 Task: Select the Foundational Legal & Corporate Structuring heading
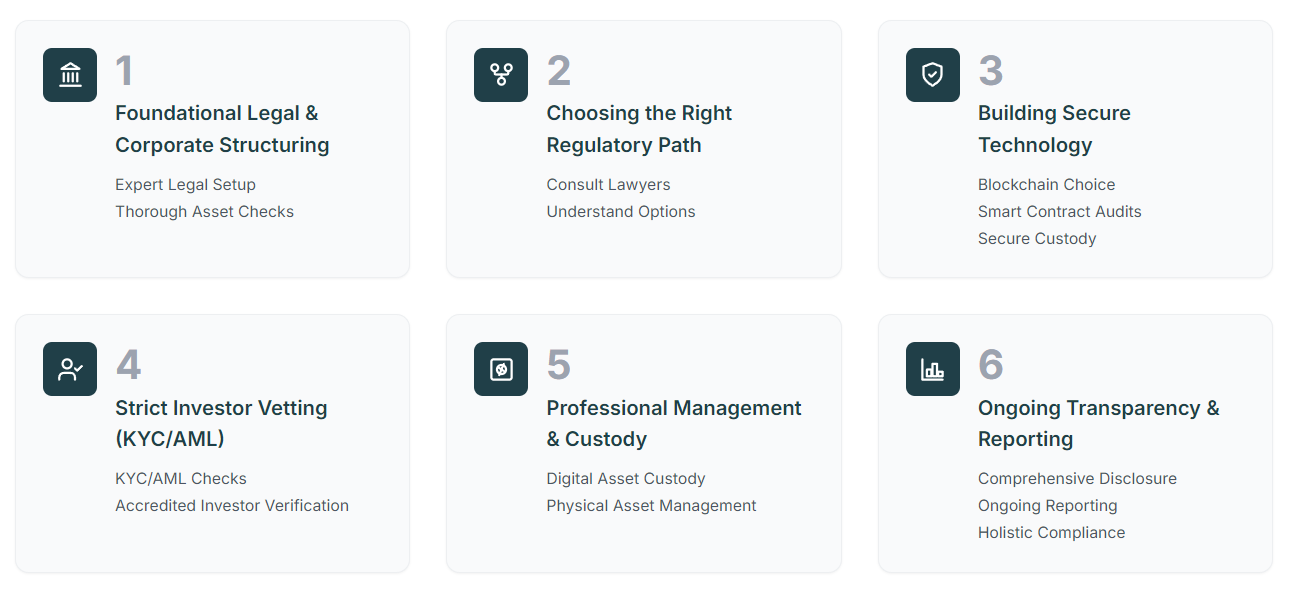tap(222, 129)
